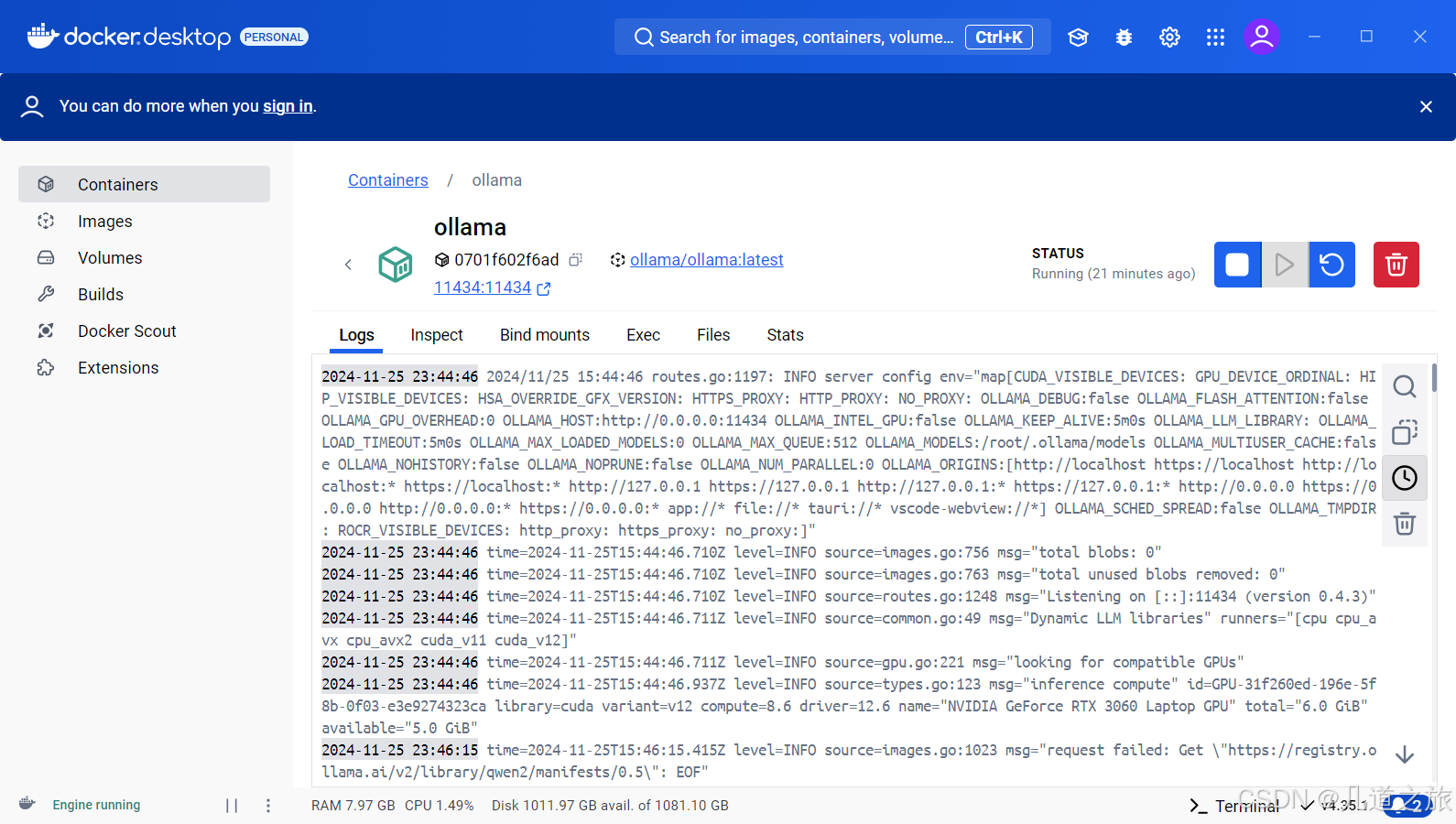Copy logs to clipboard icon

(x=1405, y=432)
